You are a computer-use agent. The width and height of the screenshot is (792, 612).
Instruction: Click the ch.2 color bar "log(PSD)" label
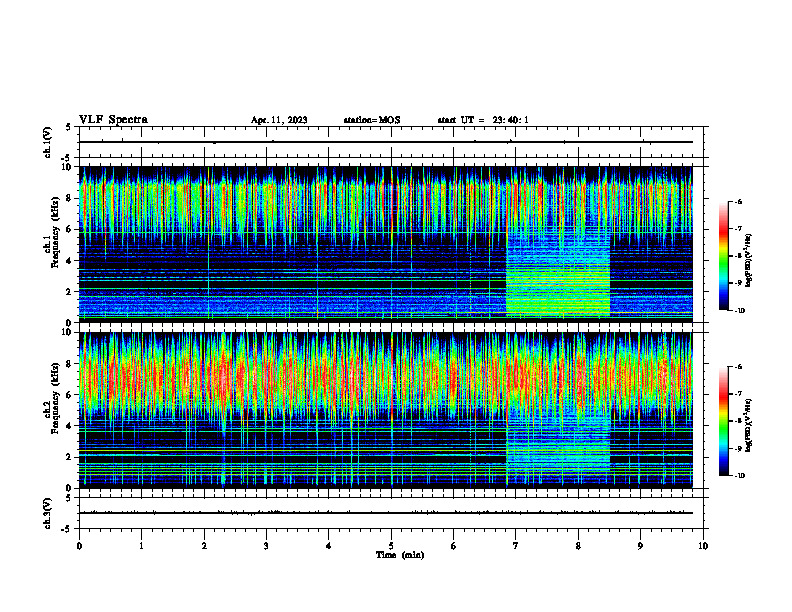749,425
